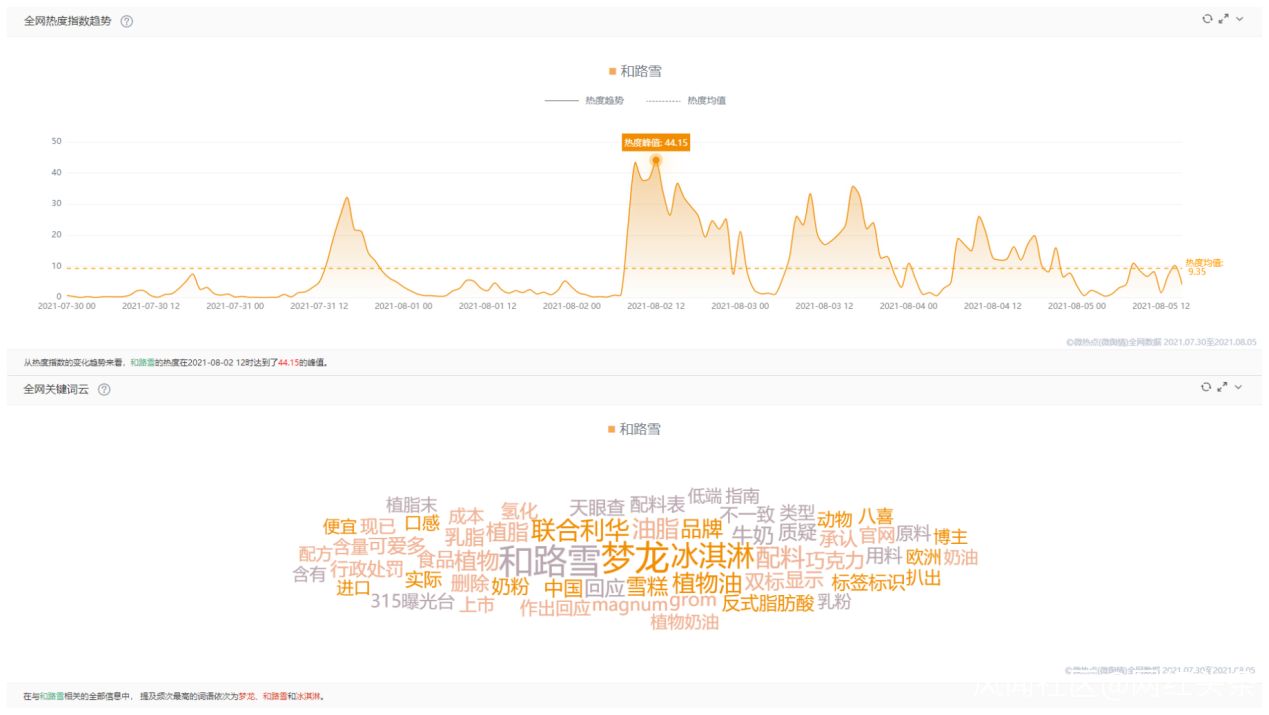
Task: Select grom in the word cloud
Action: point(693,601)
